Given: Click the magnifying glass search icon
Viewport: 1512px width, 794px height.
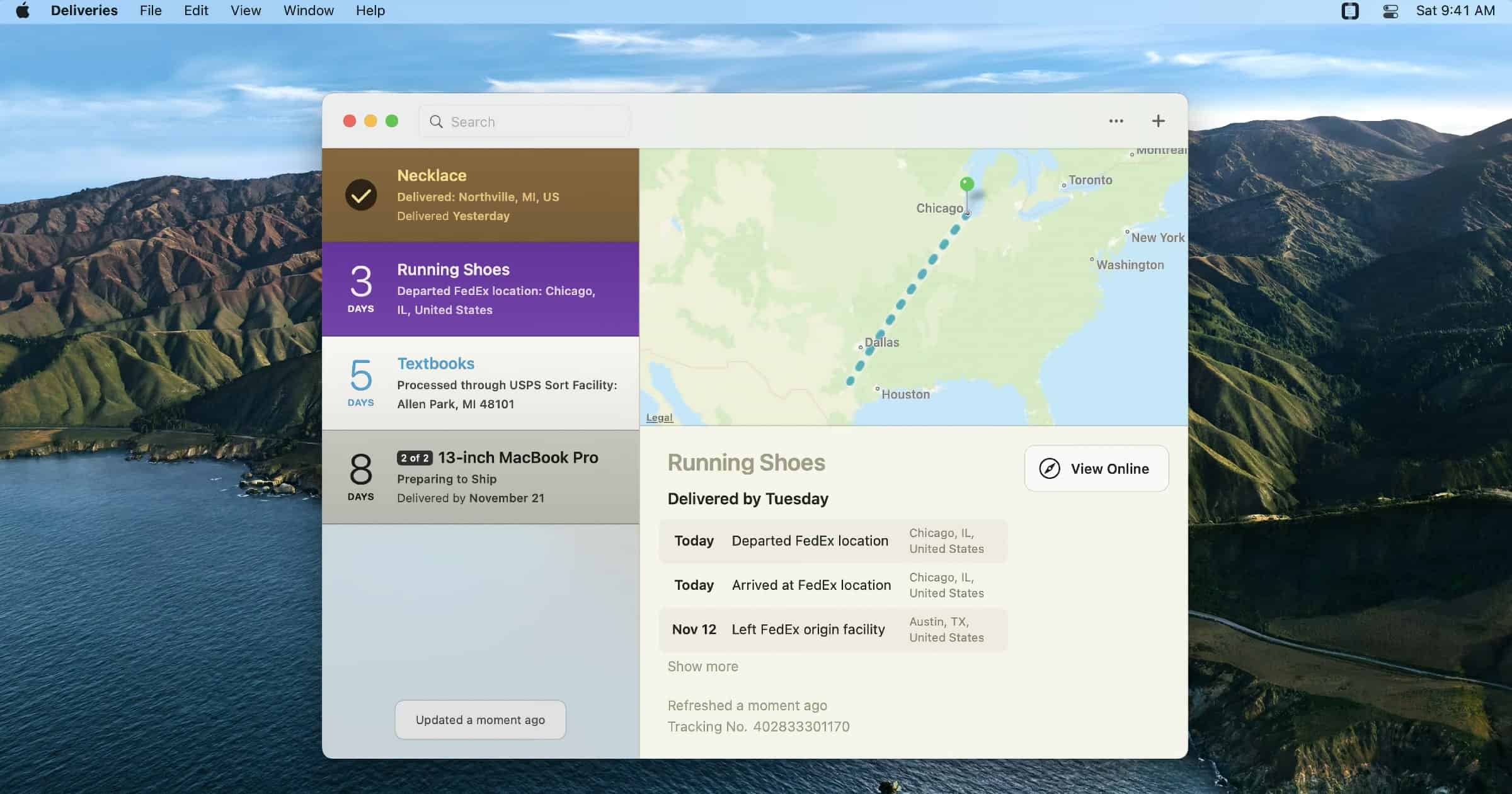Looking at the screenshot, I should (x=436, y=122).
